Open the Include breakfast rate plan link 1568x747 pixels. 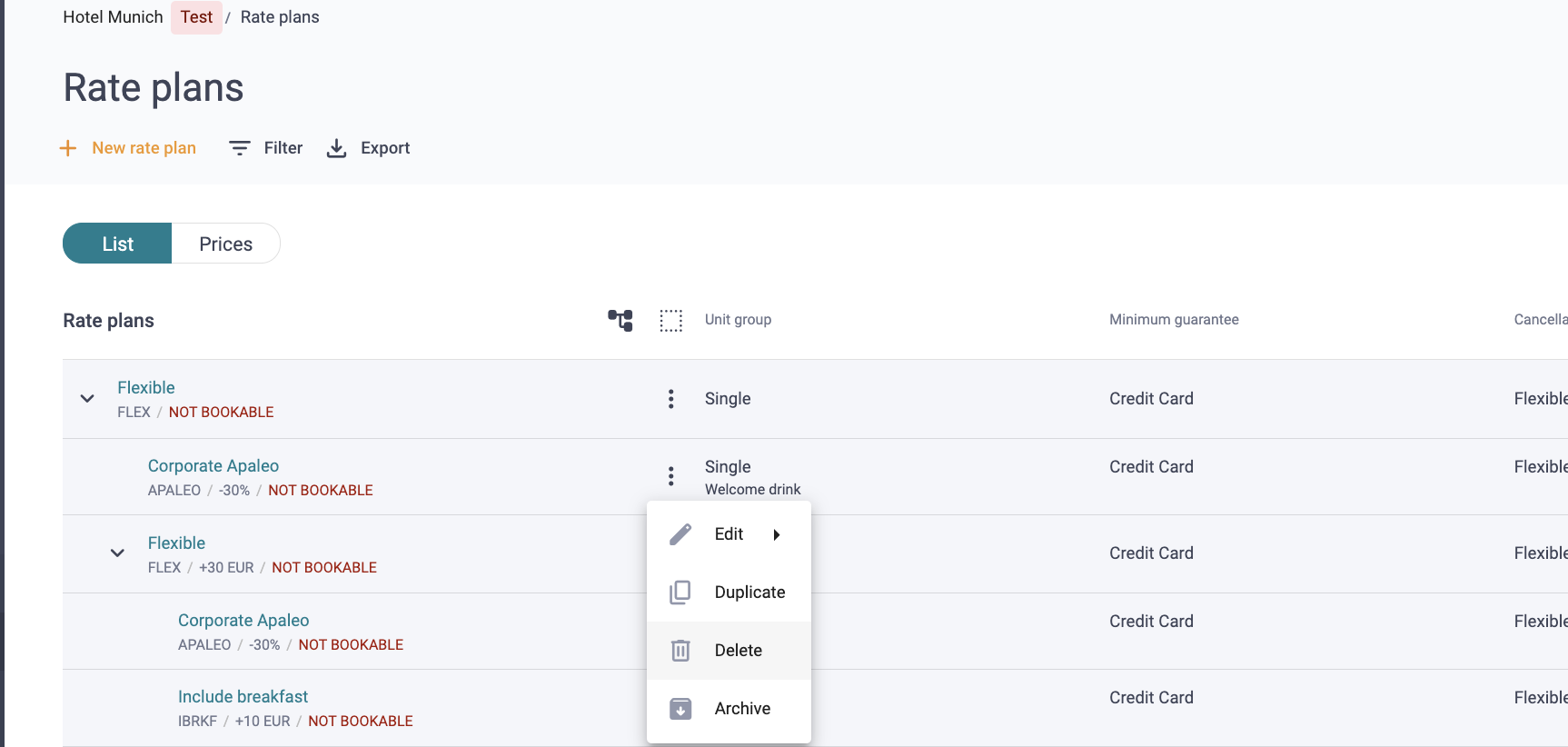pyautogui.click(x=243, y=697)
